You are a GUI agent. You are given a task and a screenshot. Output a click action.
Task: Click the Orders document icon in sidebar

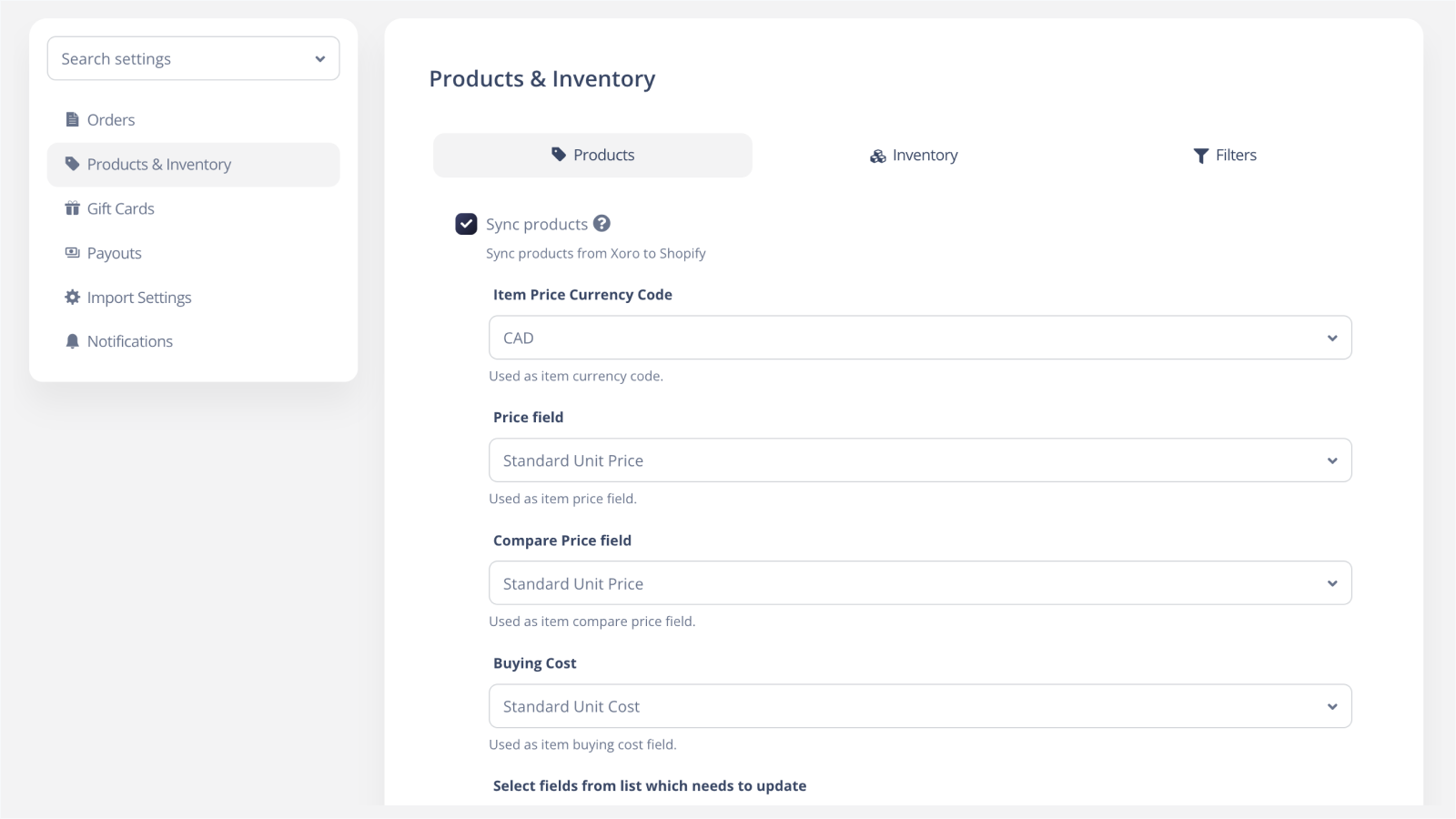(x=72, y=119)
